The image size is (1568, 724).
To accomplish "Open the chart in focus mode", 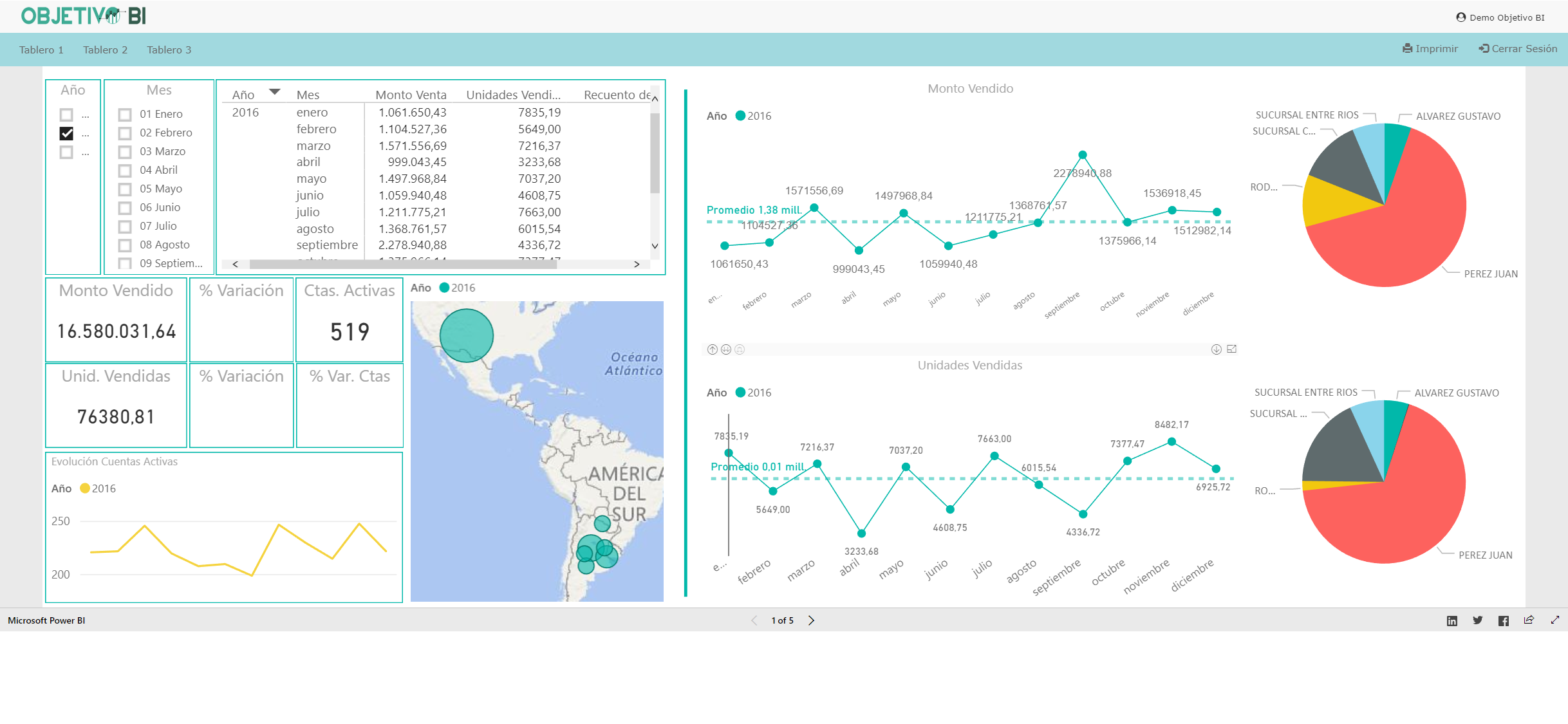I will 1232,349.
